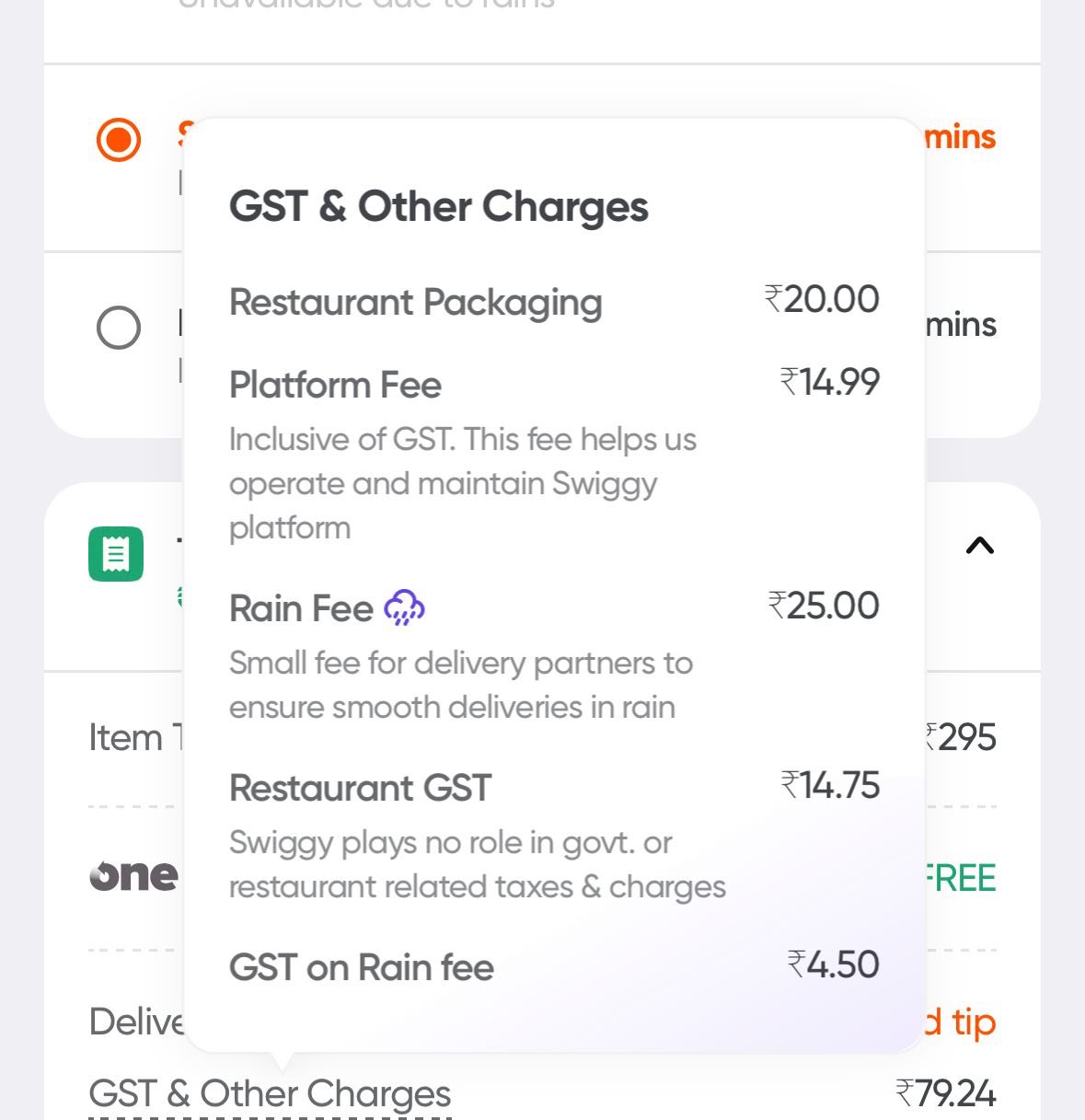Click the orange mins delivery time
This screenshot has height=1120, width=1085.
tap(960, 137)
